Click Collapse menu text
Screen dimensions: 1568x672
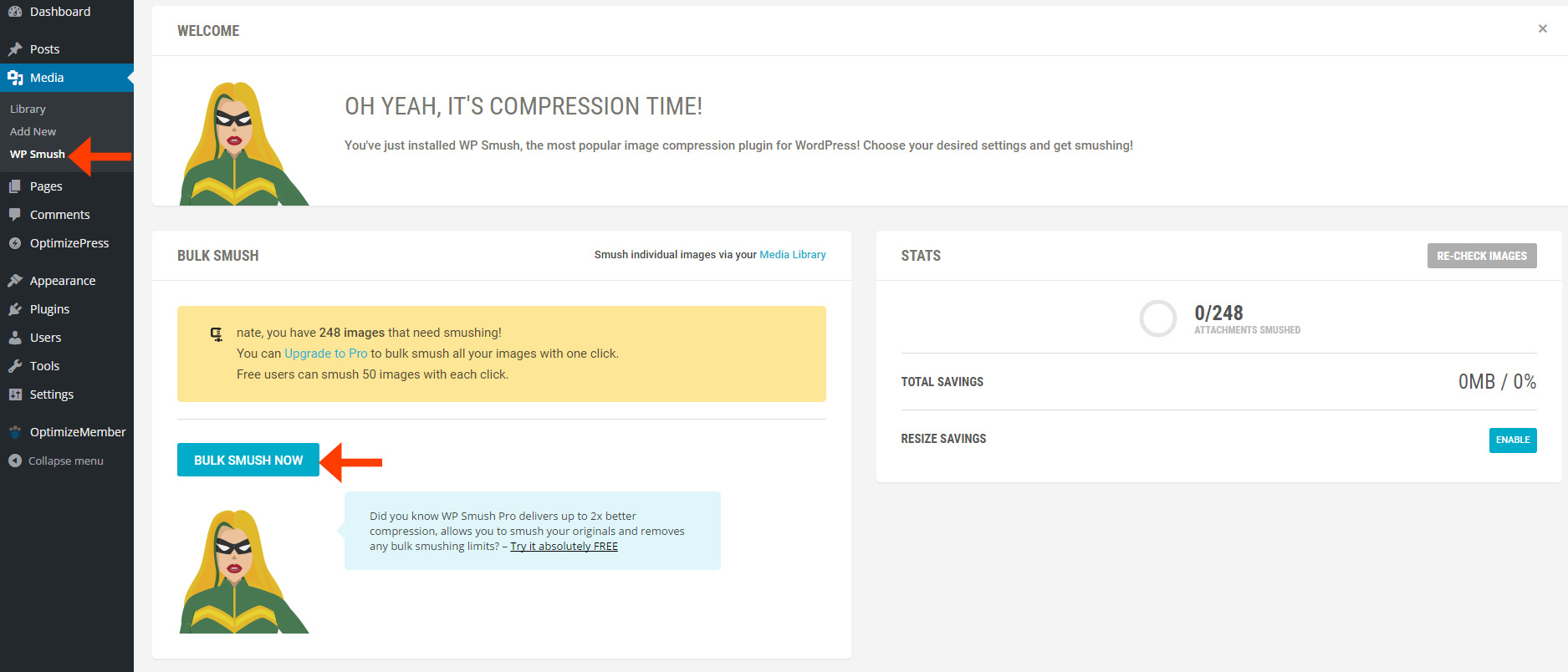coord(66,461)
